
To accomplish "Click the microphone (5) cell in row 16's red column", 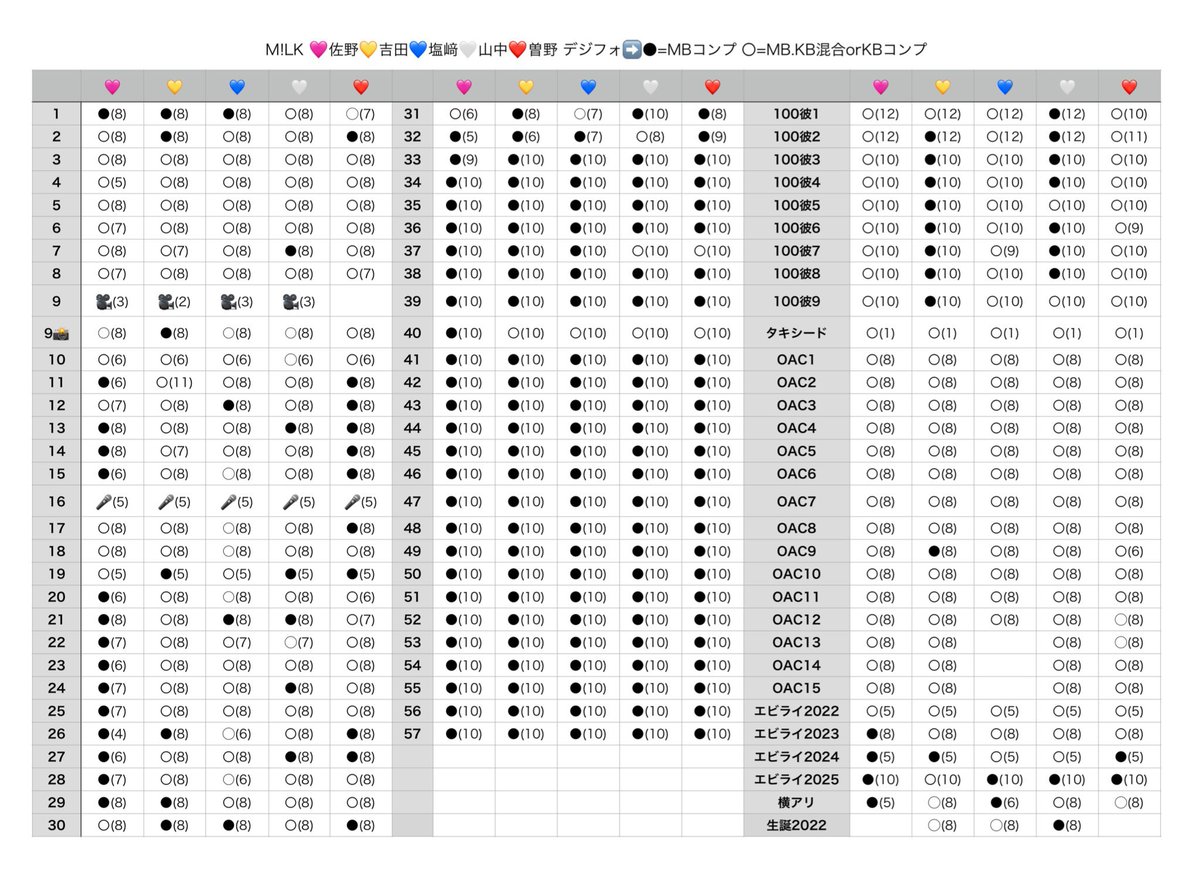I will coord(360,501).
